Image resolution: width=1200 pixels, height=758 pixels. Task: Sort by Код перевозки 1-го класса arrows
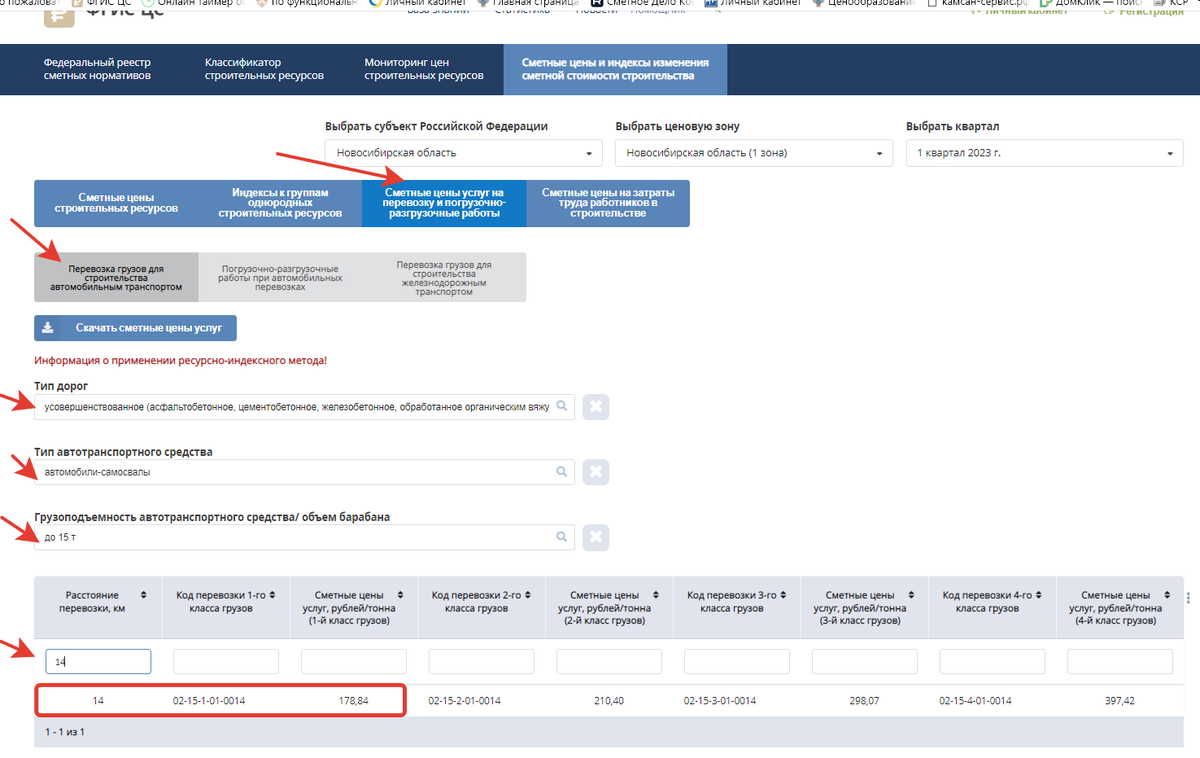point(271,594)
